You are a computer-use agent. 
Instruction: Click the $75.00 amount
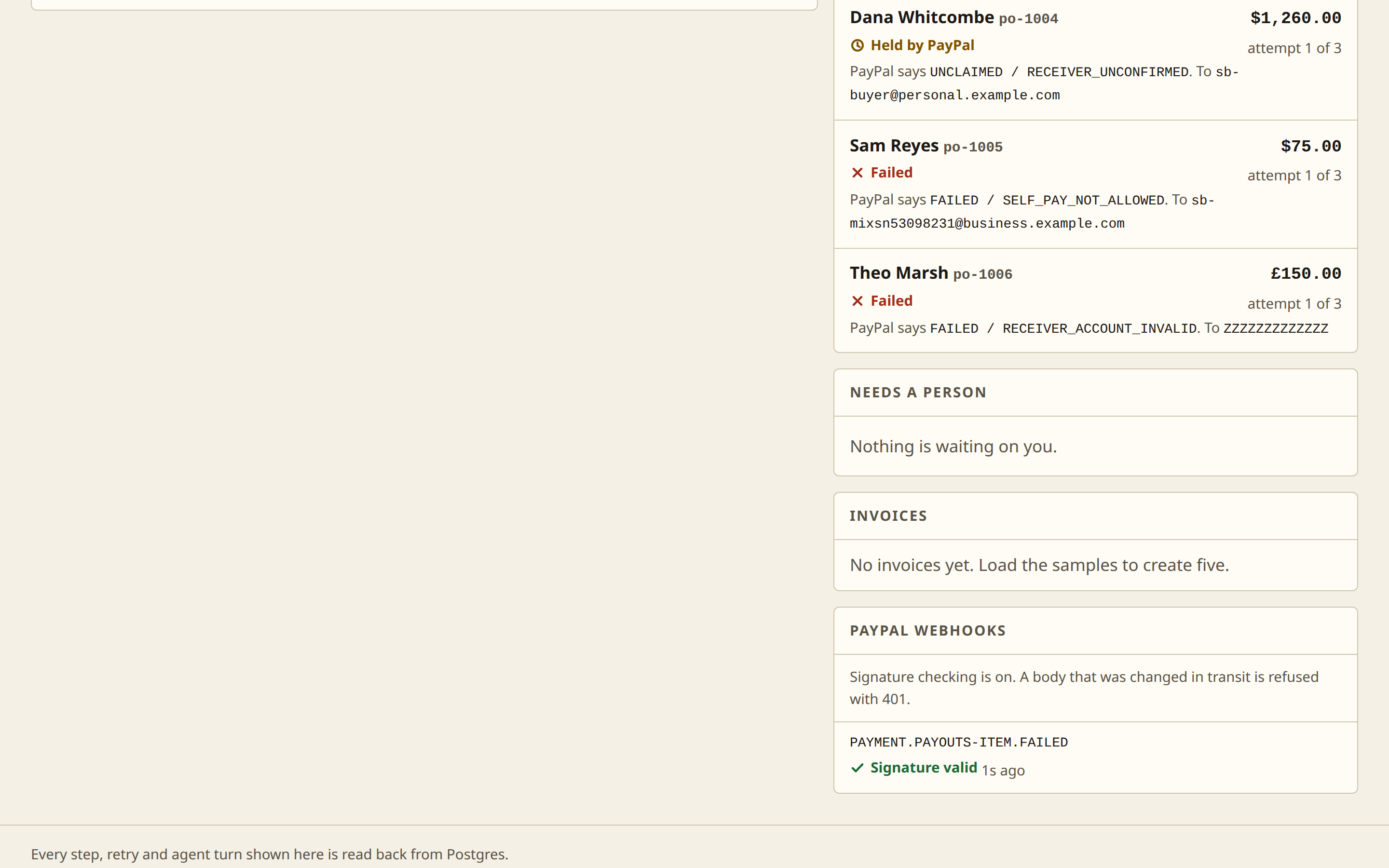pos(1311,147)
